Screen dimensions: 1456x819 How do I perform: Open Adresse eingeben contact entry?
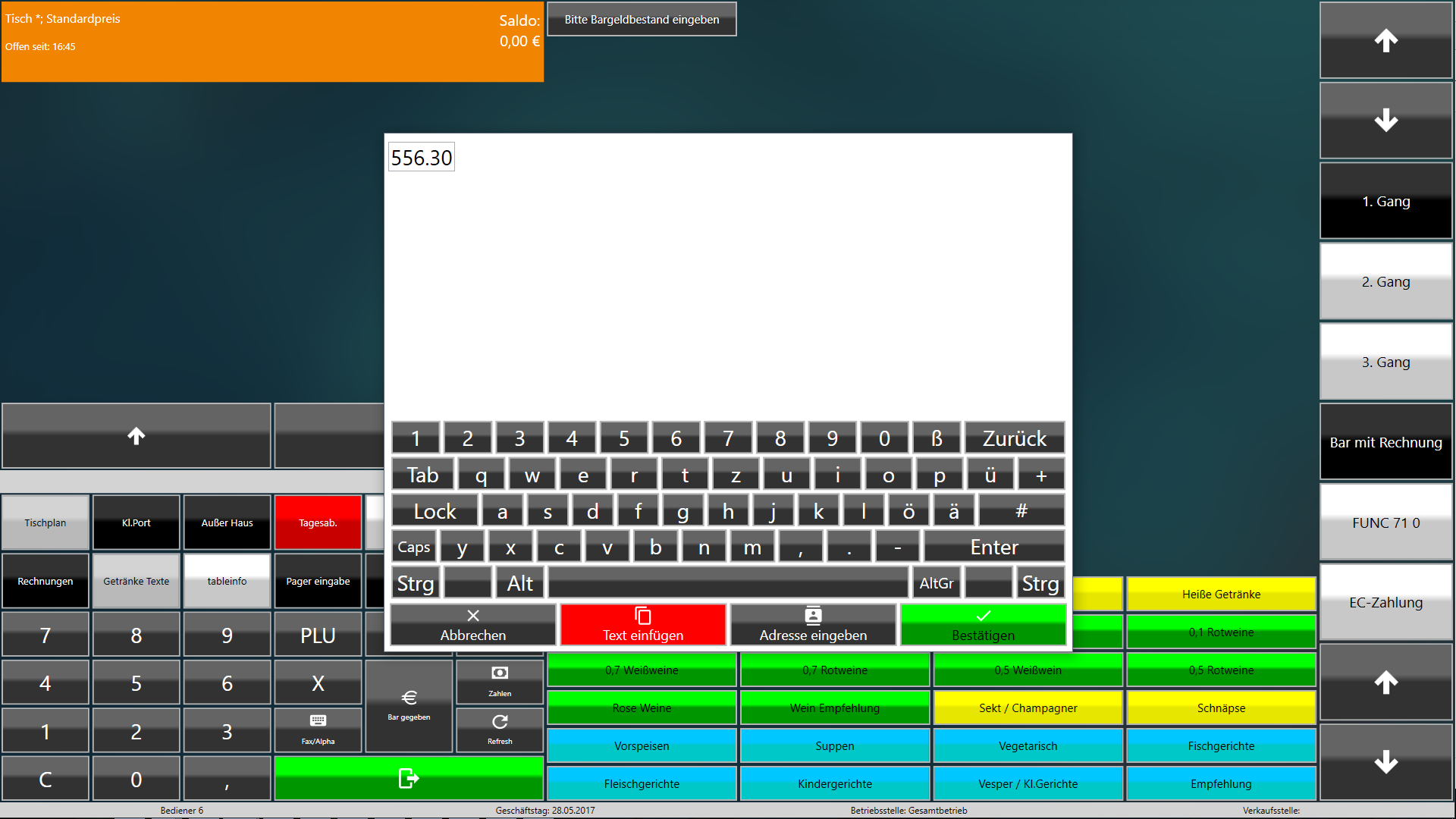pyautogui.click(x=813, y=625)
